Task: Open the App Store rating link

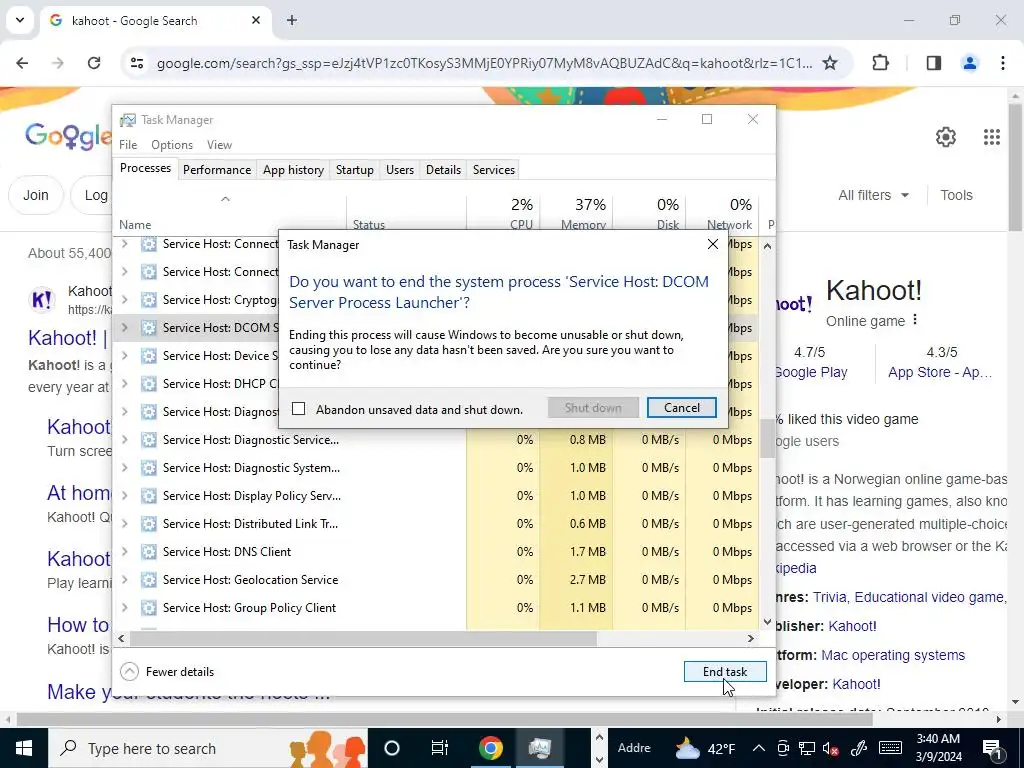Action: pyautogui.click(x=940, y=373)
